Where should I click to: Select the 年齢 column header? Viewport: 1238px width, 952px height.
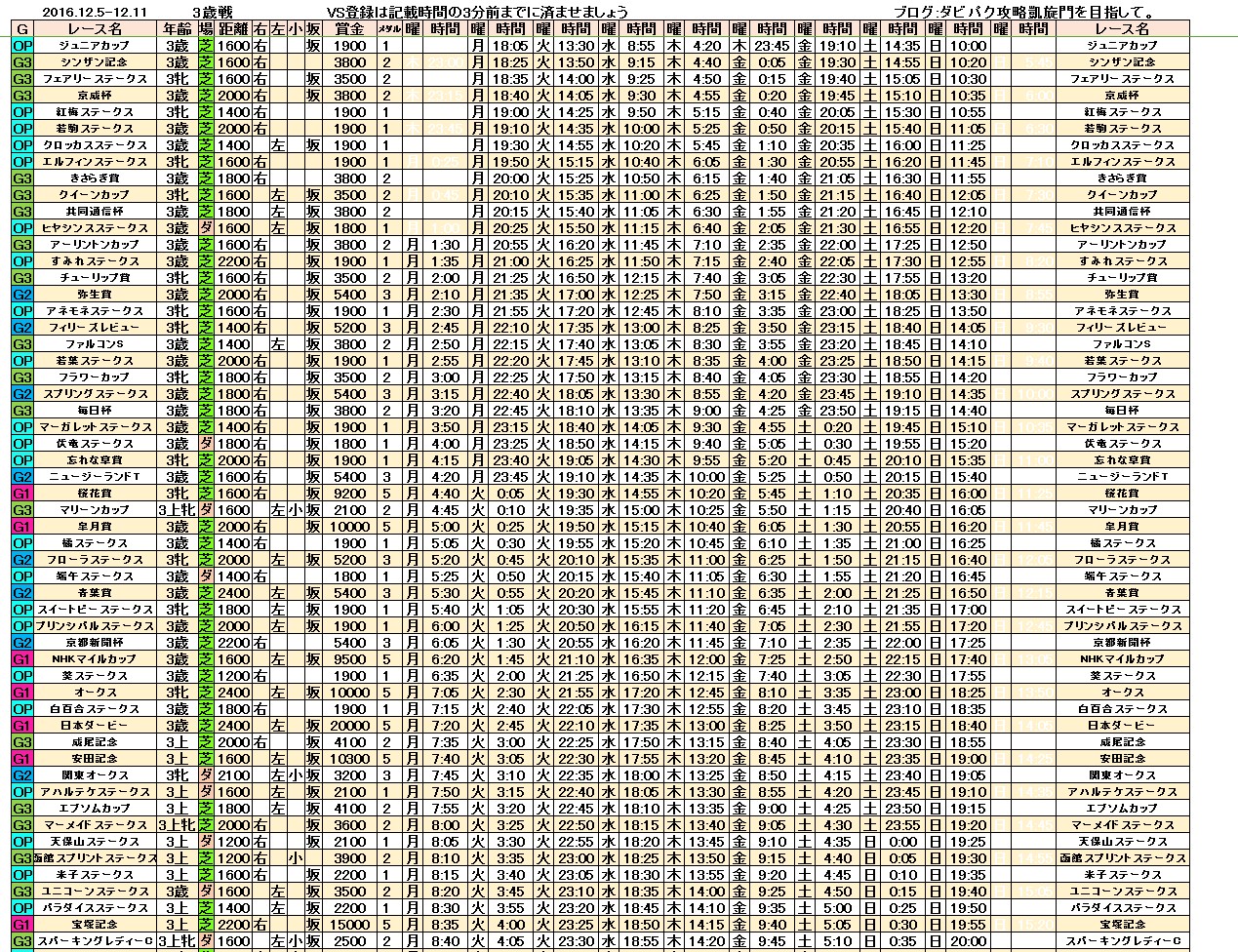[177, 29]
